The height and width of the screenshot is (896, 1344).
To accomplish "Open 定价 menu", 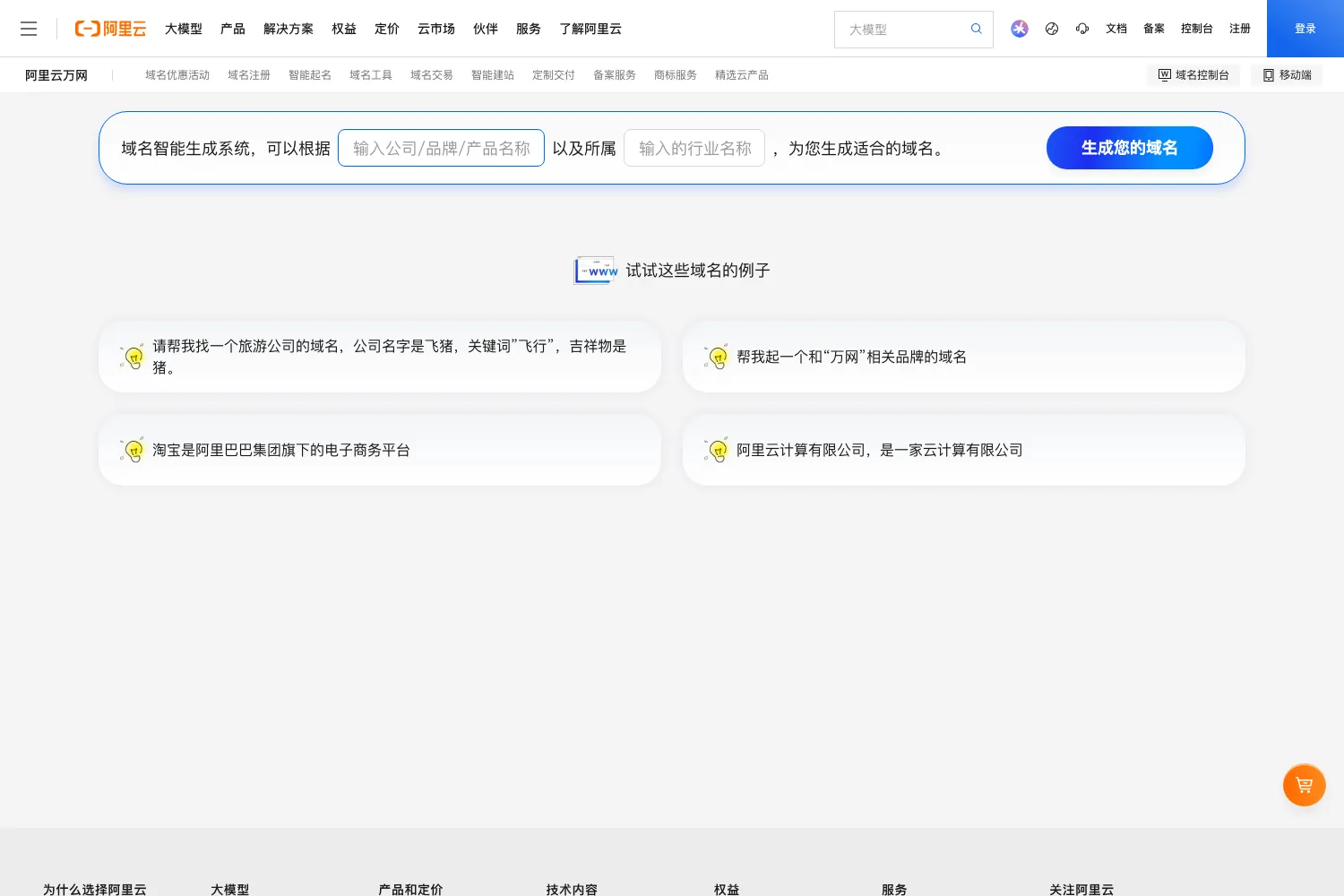I will [x=387, y=29].
